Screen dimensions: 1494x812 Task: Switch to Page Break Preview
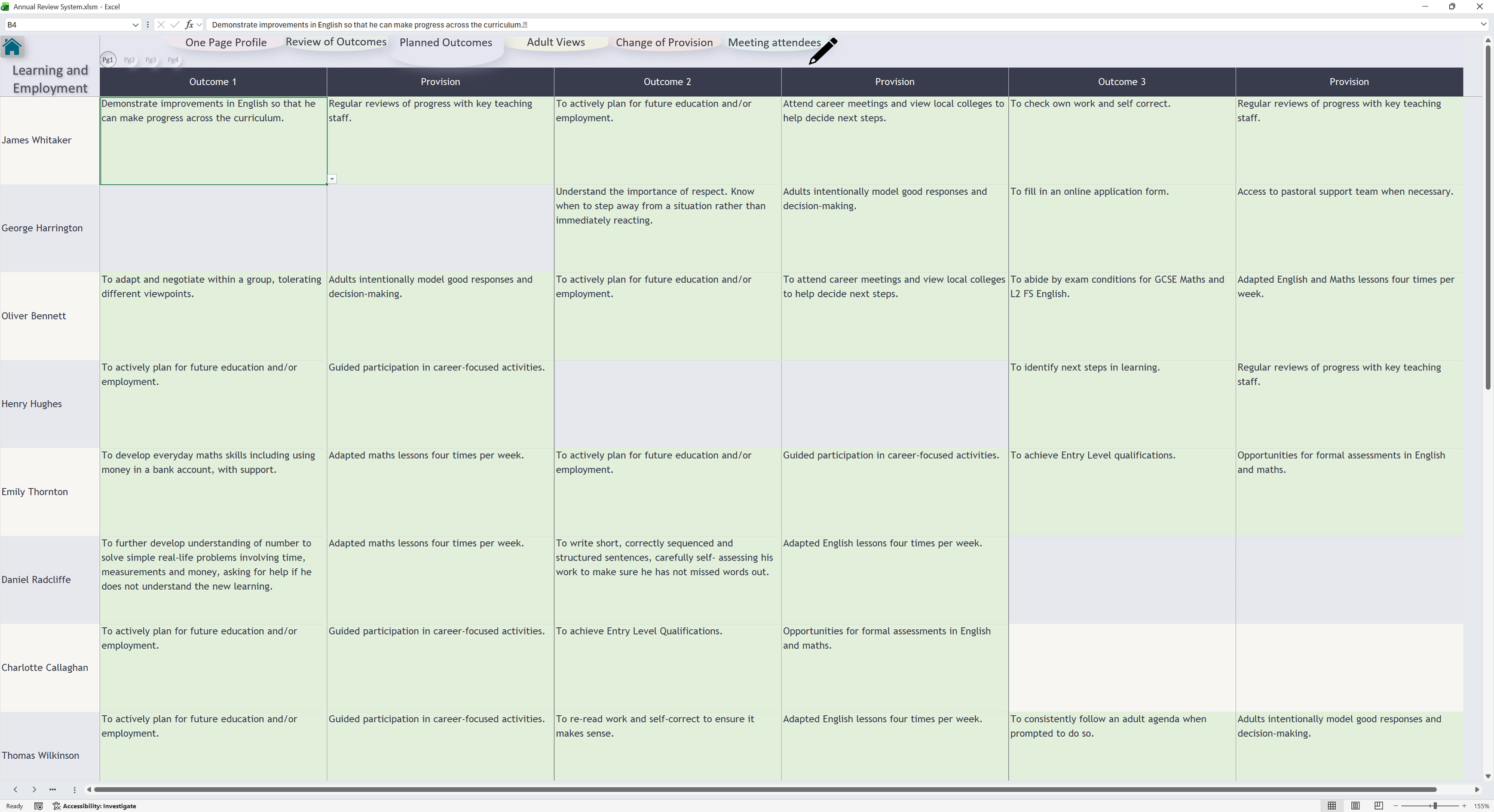pyautogui.click(x=1379, y=805)
